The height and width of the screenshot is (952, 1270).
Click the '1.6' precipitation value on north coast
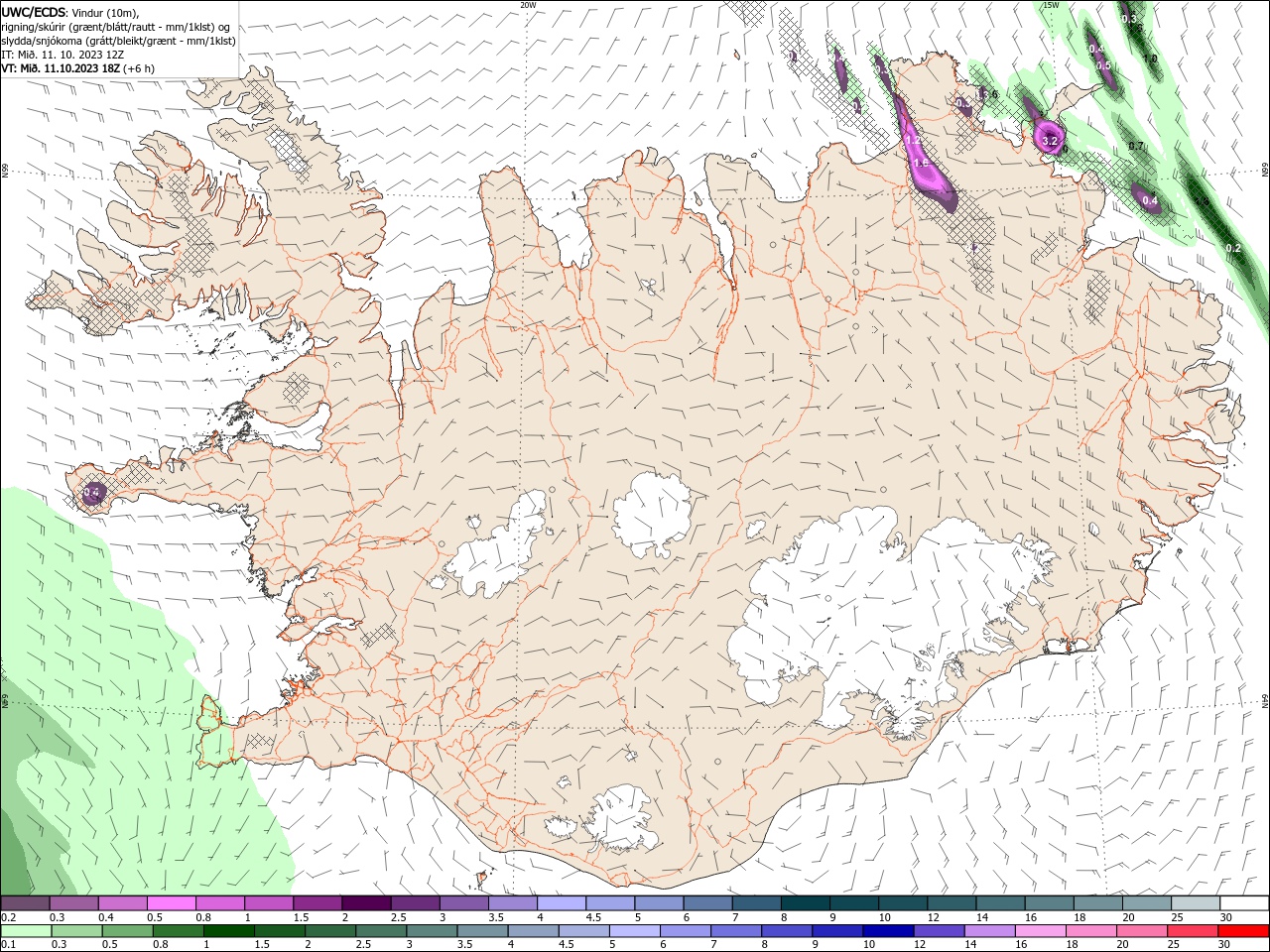point(920,164)
